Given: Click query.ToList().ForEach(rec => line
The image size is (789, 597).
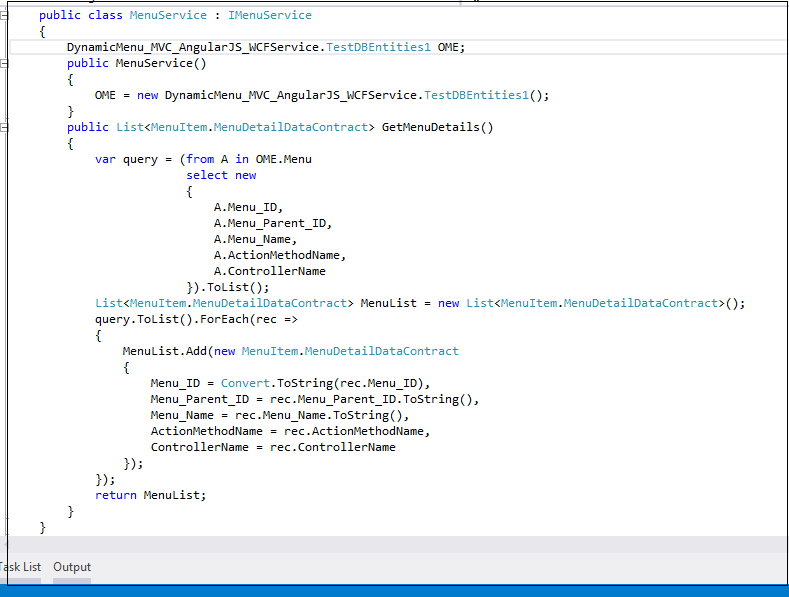Looking at the screenshot, I should coord(196,319).
